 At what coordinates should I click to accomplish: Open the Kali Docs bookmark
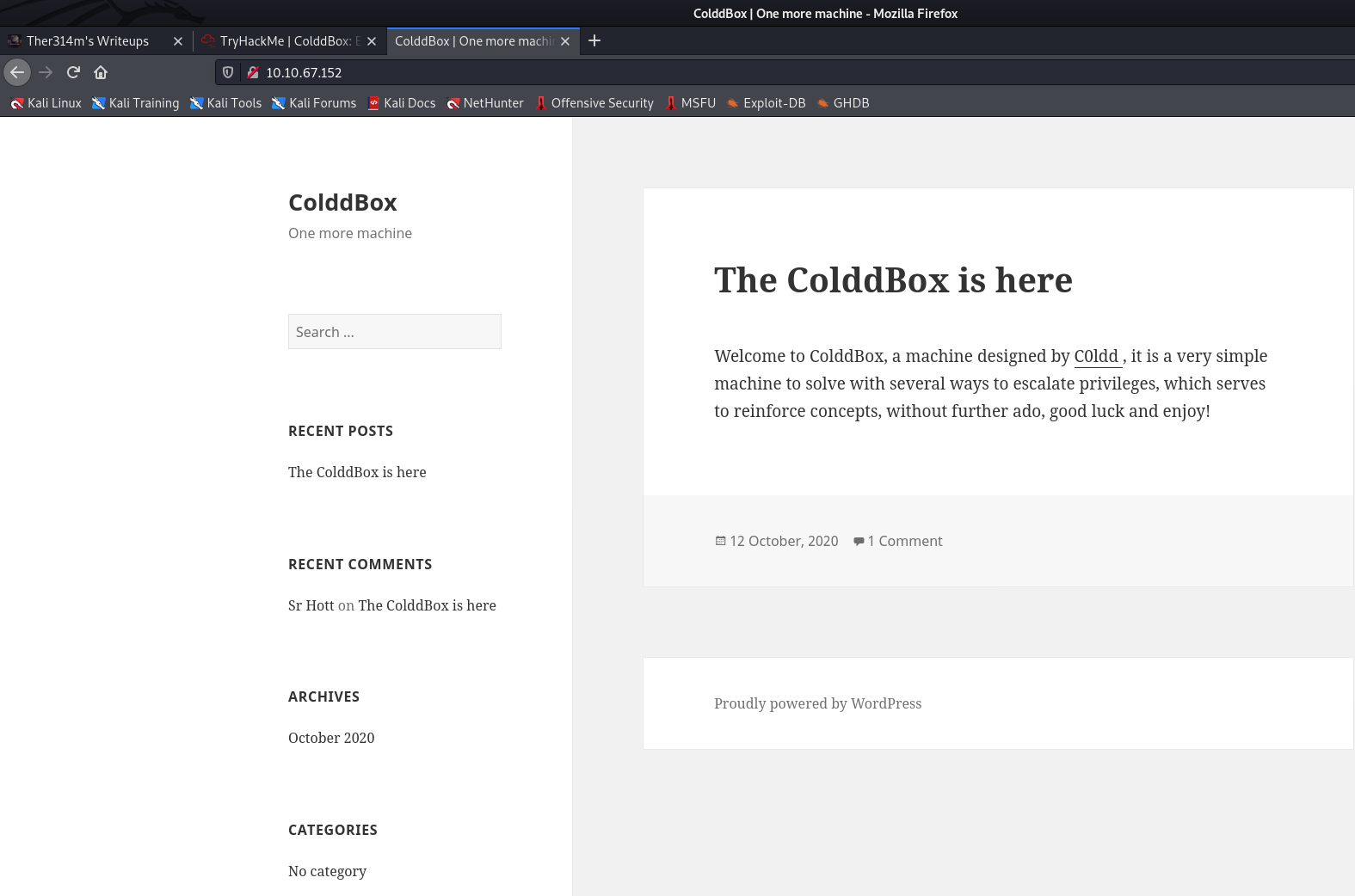[401, 103]
